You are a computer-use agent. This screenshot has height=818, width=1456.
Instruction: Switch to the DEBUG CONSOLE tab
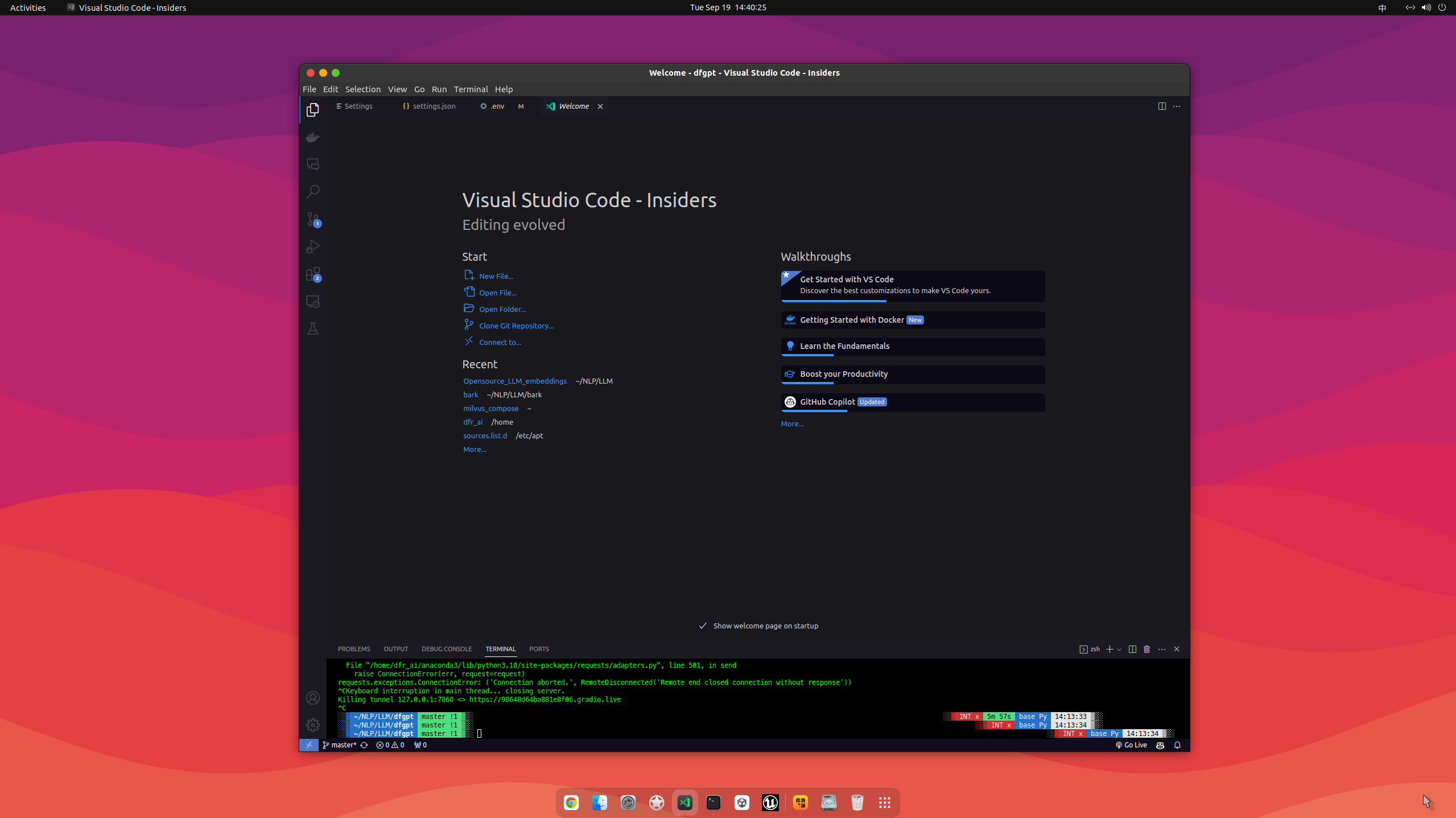[446, 649]
